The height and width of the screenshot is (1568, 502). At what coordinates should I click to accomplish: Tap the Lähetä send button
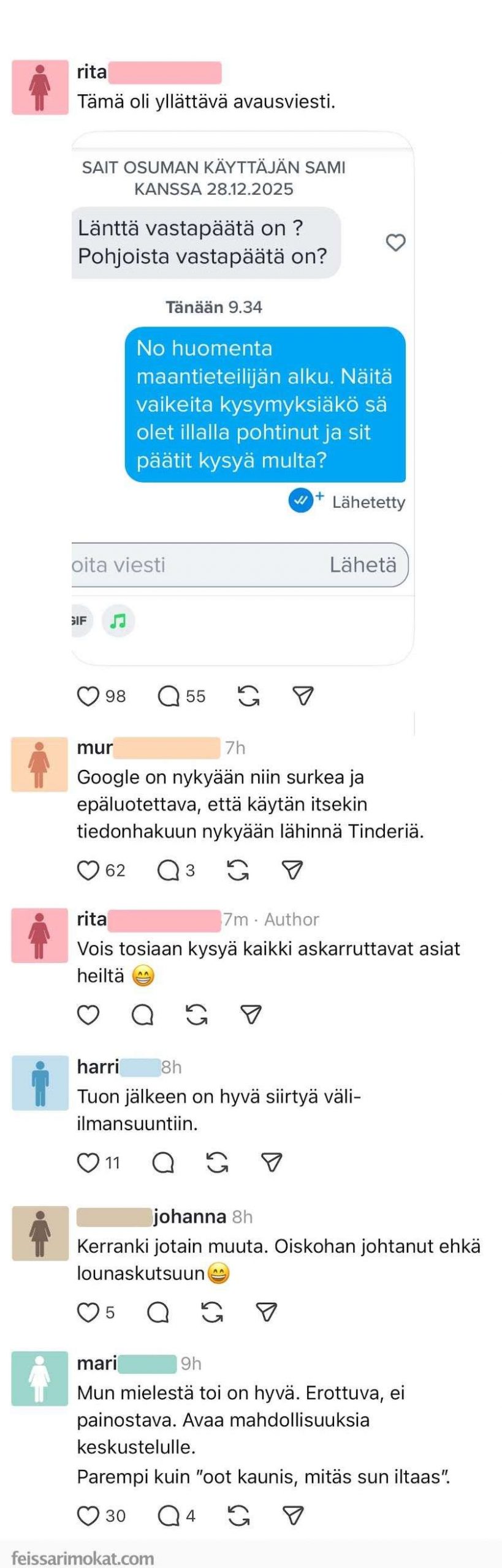[363, 565]
